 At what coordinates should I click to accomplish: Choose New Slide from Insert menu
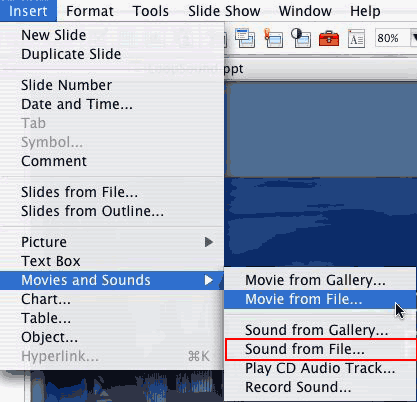112,35
